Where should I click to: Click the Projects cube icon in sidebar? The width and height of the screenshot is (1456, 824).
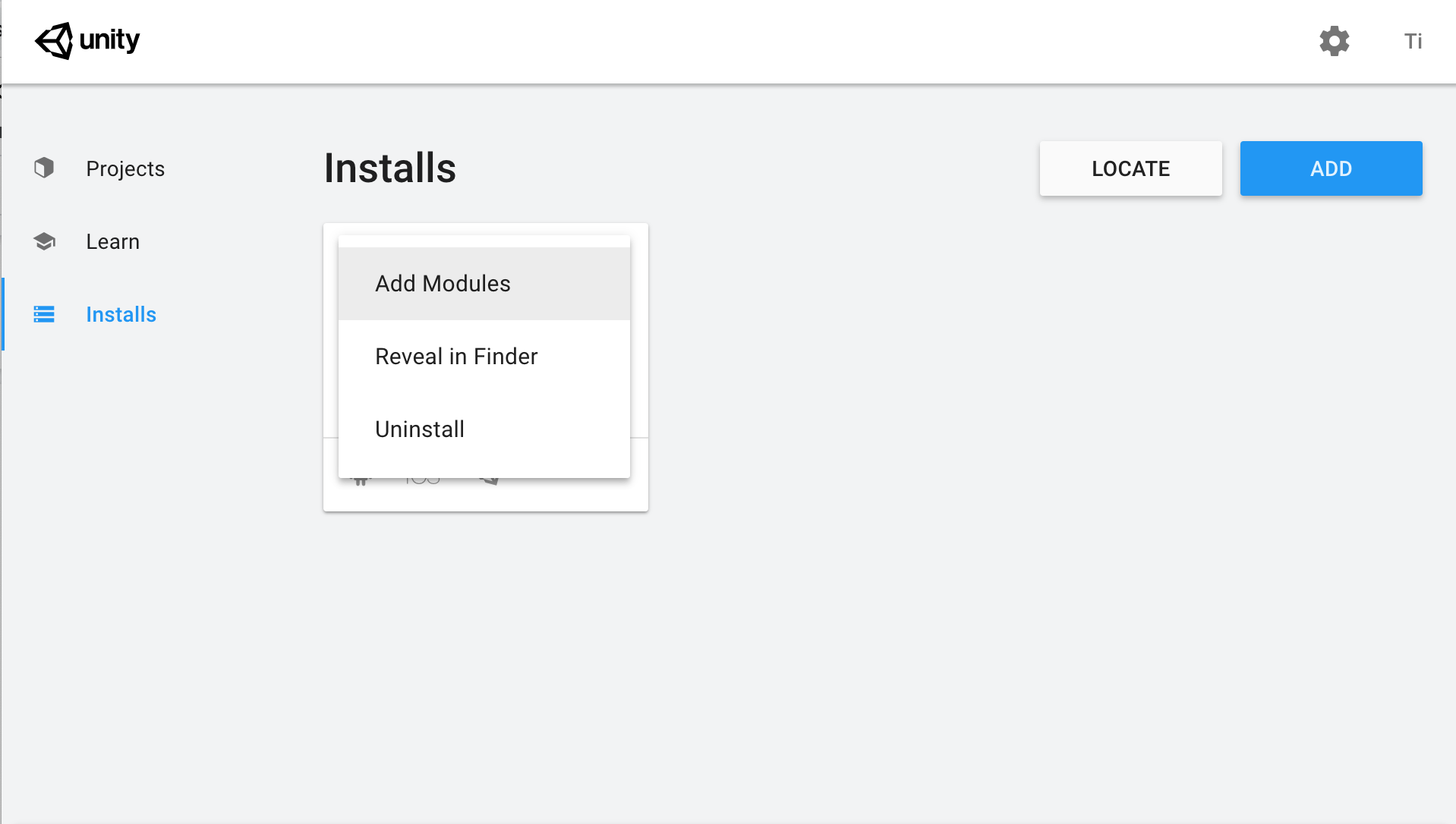(x=44, y=168)
